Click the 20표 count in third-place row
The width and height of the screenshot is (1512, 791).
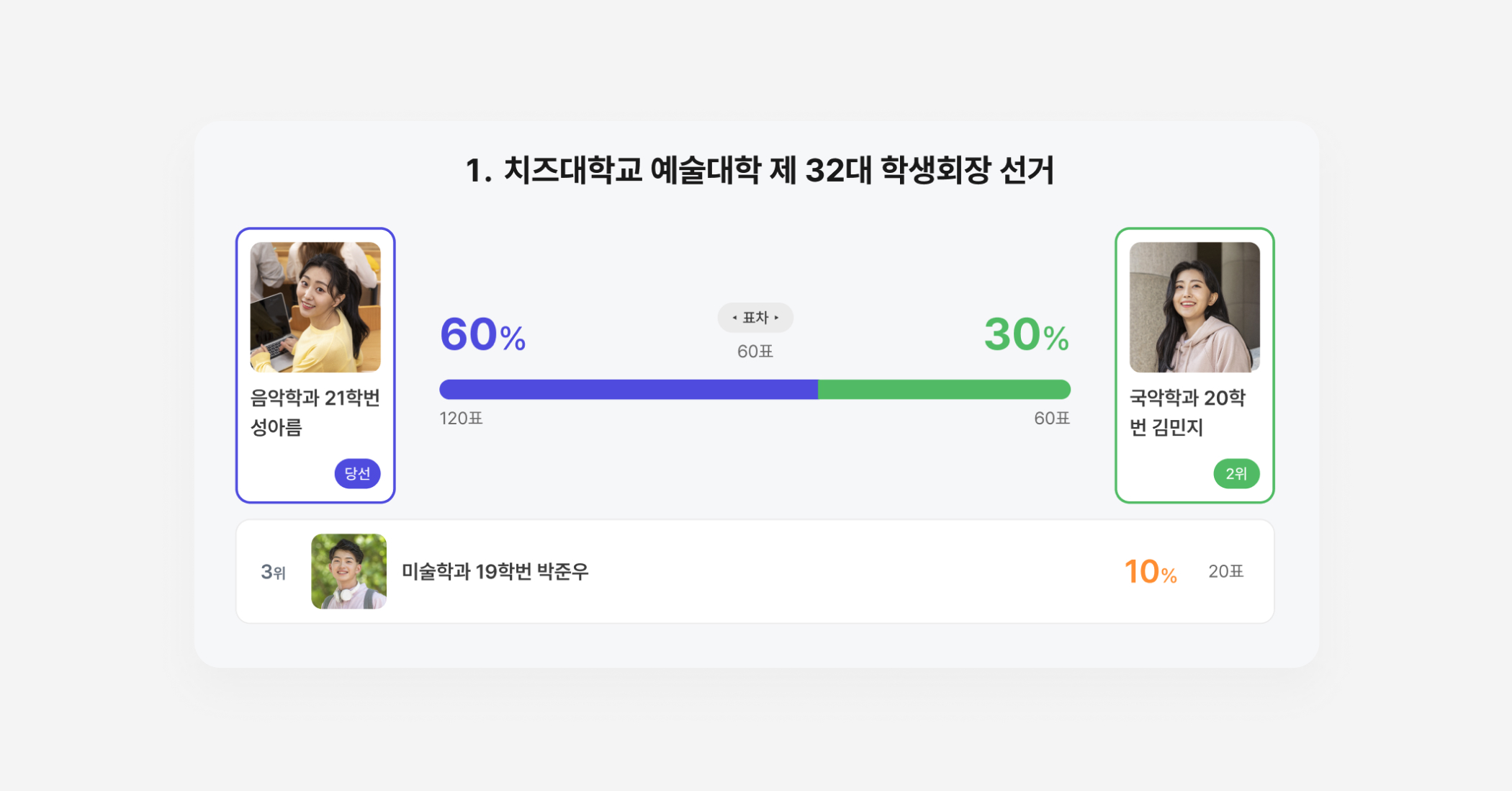1225,571
